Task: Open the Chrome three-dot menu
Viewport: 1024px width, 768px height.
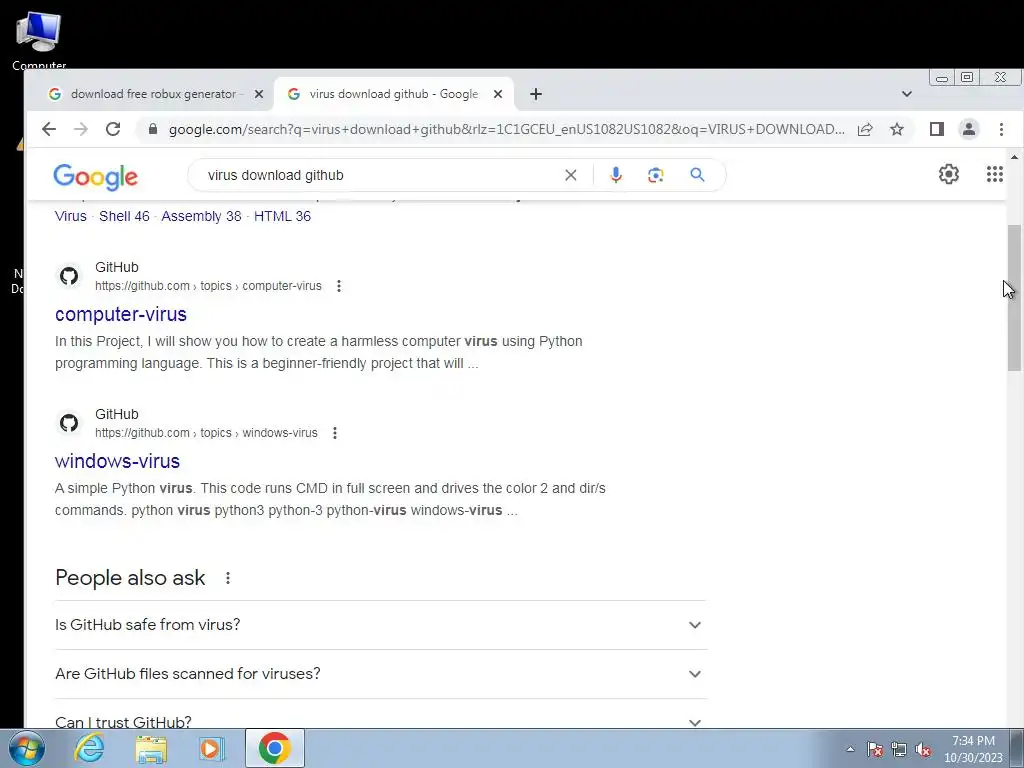Action: coord(1001,129)
